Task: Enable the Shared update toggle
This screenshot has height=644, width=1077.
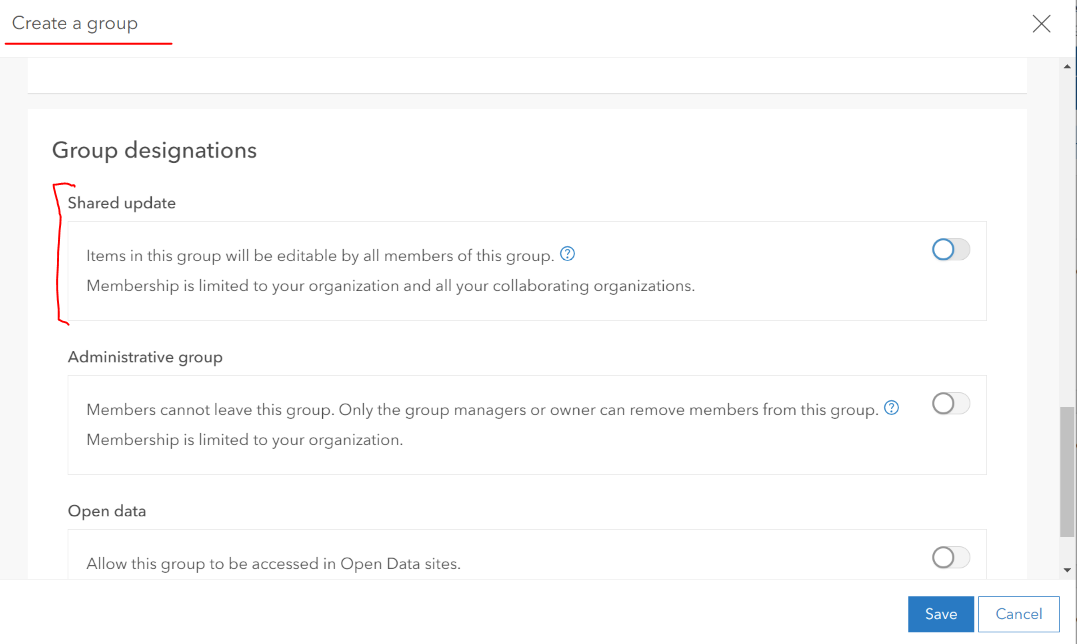Action: click(x=950, y=249)
